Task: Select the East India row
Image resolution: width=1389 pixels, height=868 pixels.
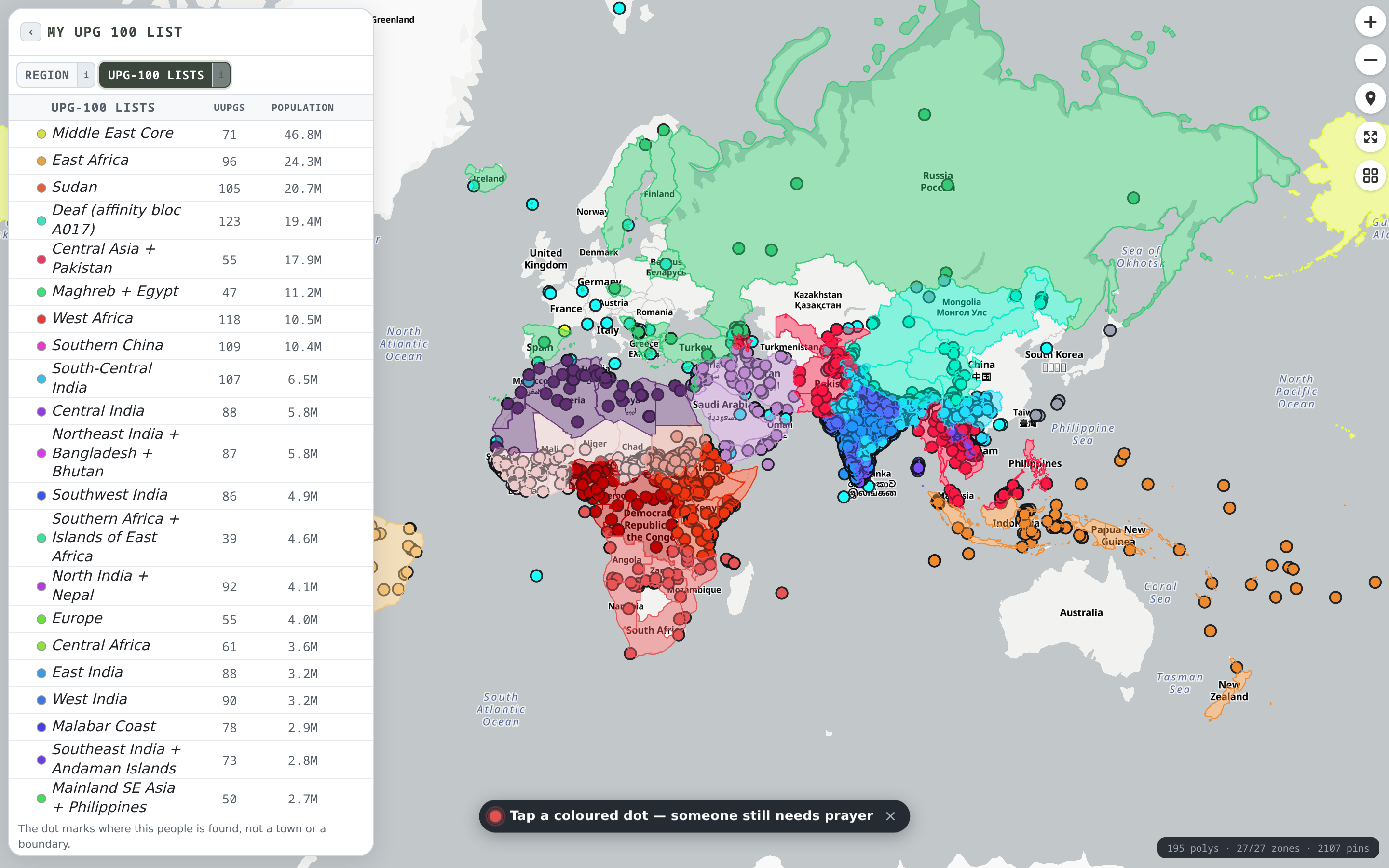Action: pyautogui.click(x=191, y=672)
